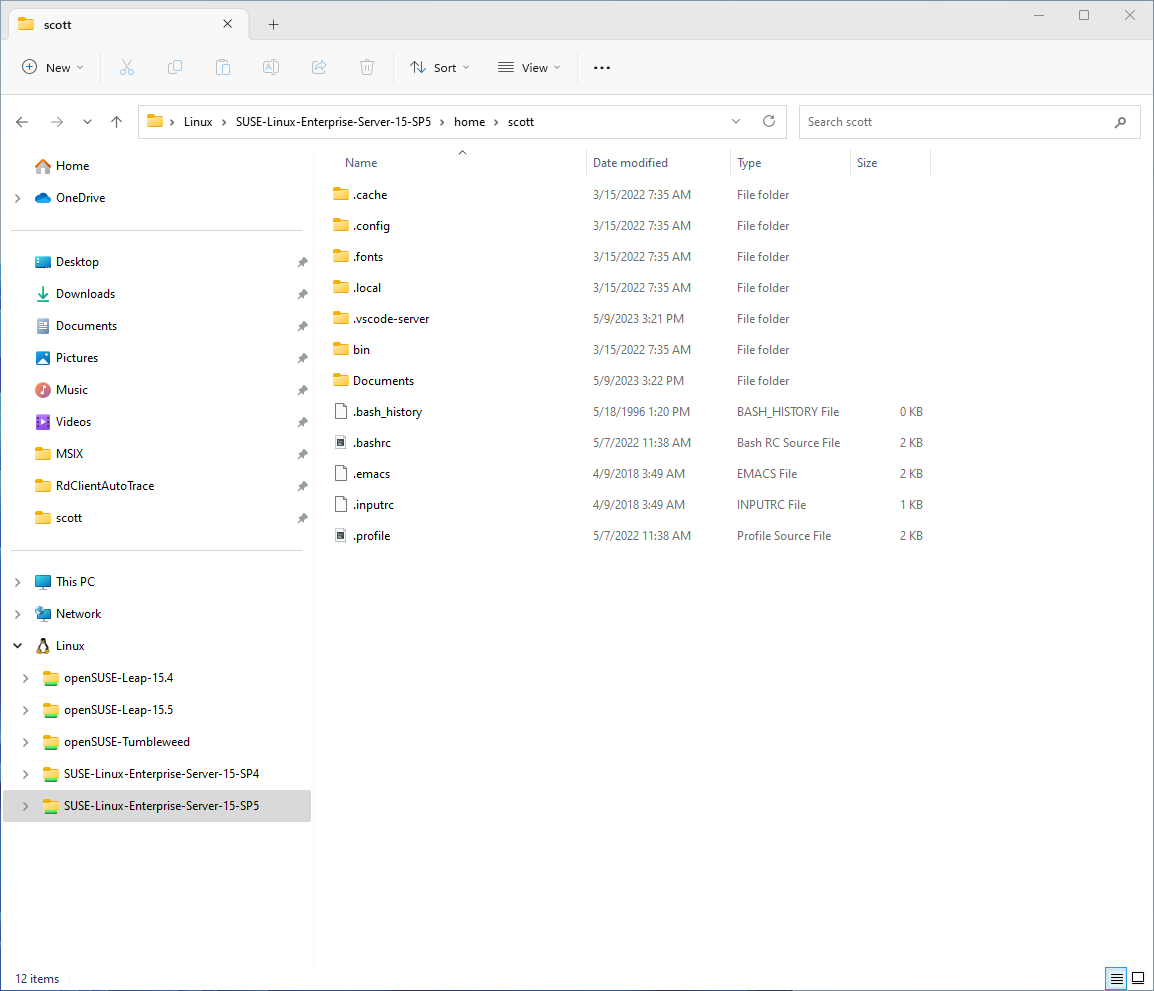The width and height of the screenshot is (1154, 991).
Task: Go up one folder level arrow
Action: point(116,122)
